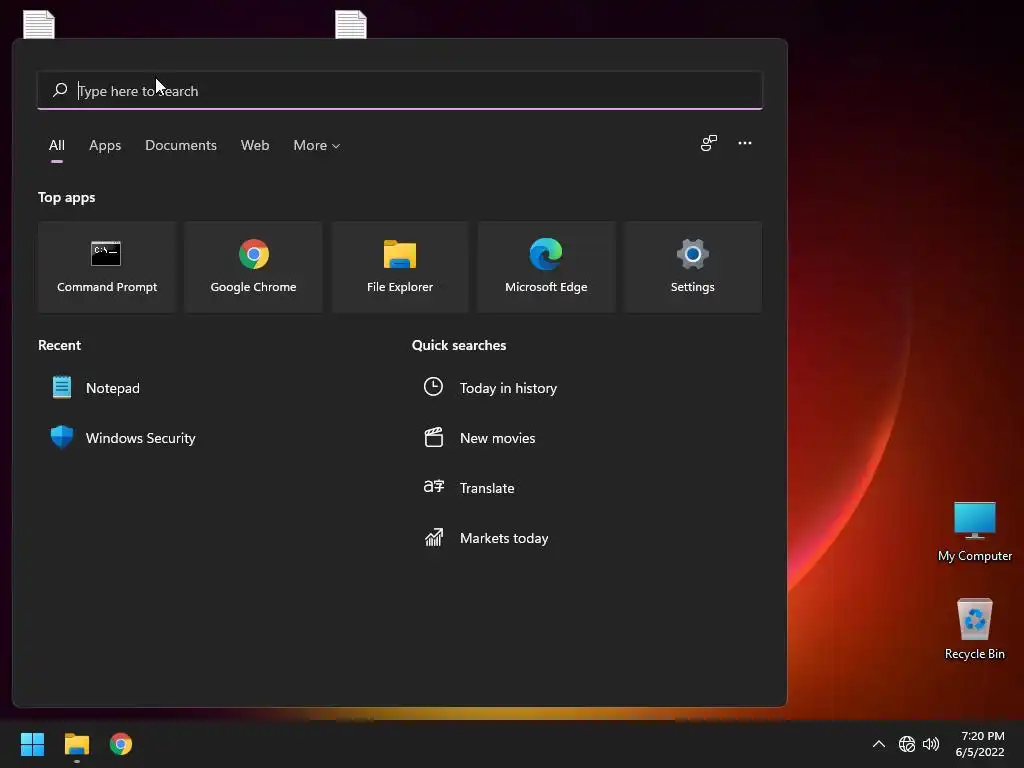This screenshot has width=1024, height=768.
Task: Switch to the Web search tab
Action: coord(255,145)
